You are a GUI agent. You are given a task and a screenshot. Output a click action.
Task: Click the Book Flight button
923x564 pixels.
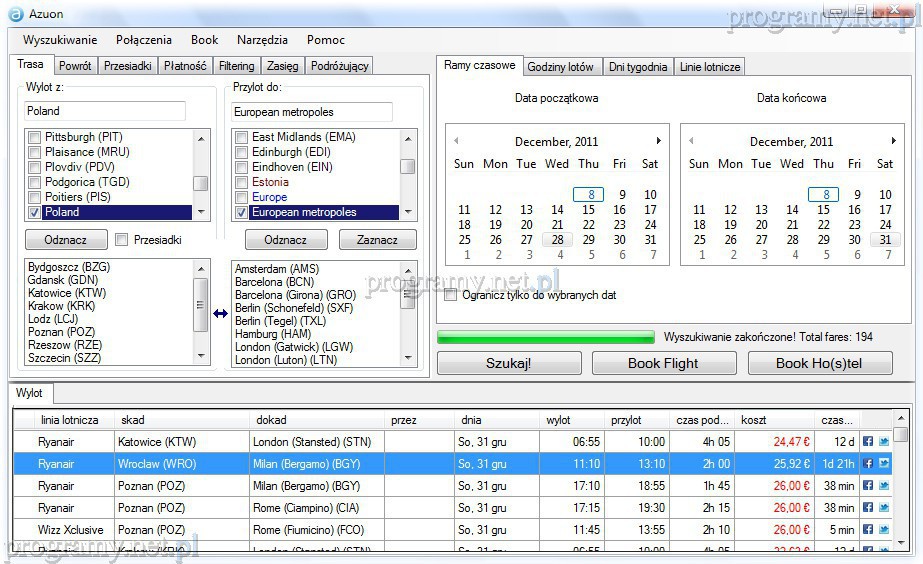click(662, 363)
